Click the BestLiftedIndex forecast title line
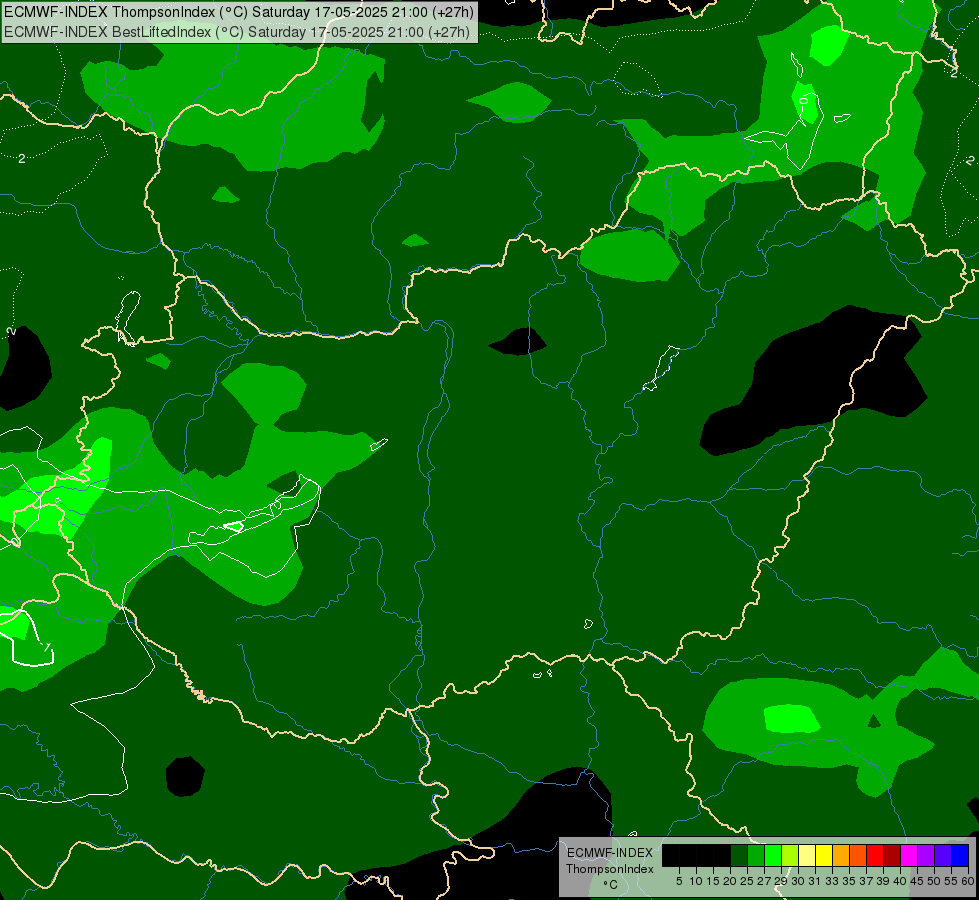The height and width of the screenshot is (900, 979). (x=237, y=32)
